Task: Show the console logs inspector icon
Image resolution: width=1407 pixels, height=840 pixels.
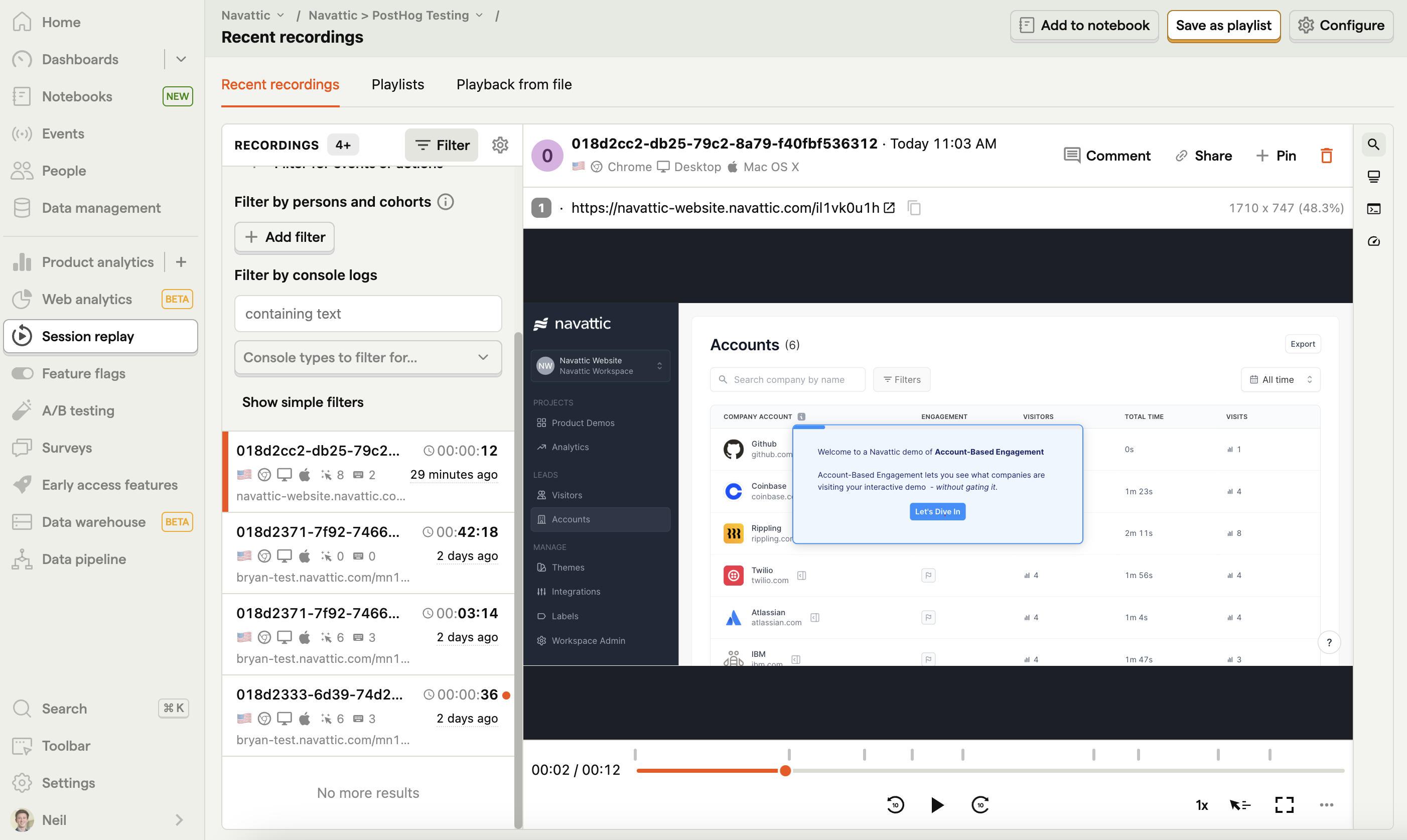Action: coord(1373,209)
